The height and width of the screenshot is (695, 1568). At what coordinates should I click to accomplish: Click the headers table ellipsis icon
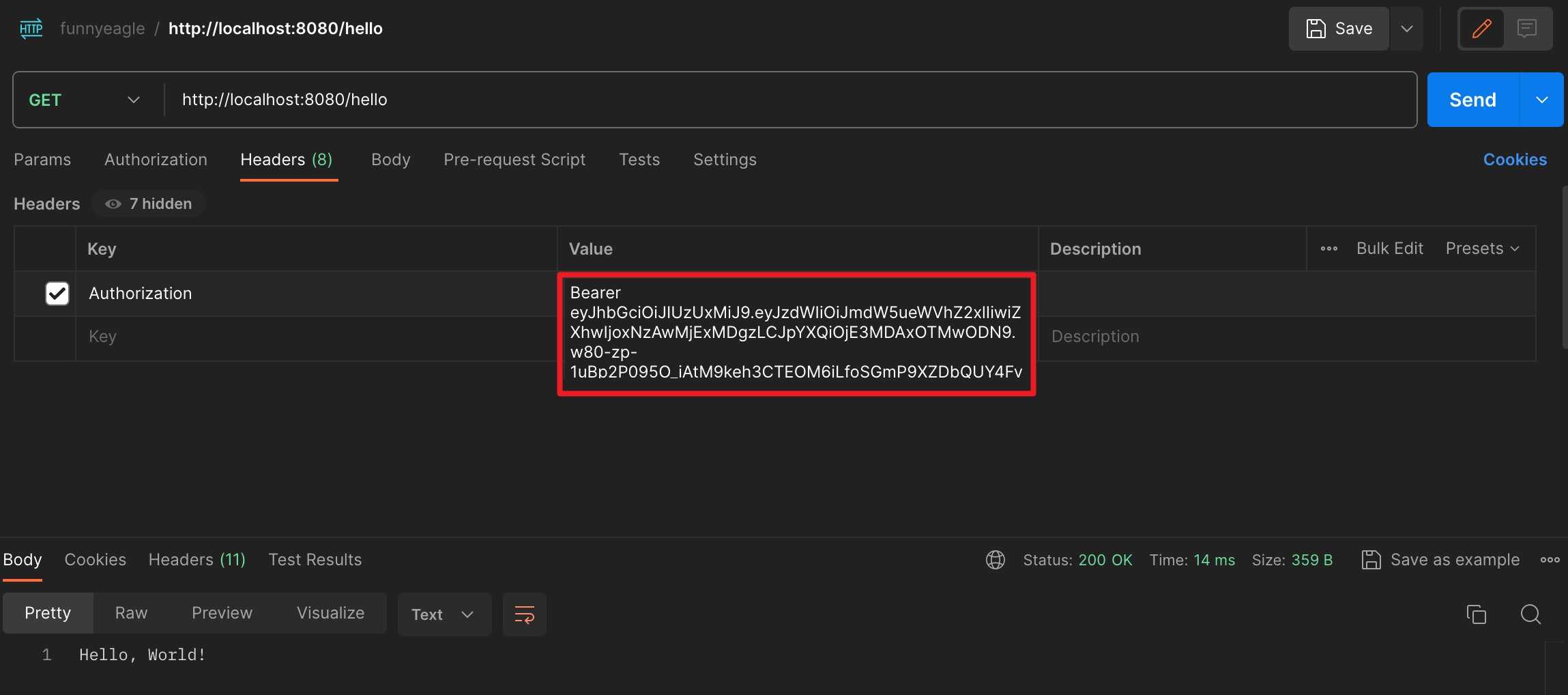pyautogui.click(x=1329, y=249)
